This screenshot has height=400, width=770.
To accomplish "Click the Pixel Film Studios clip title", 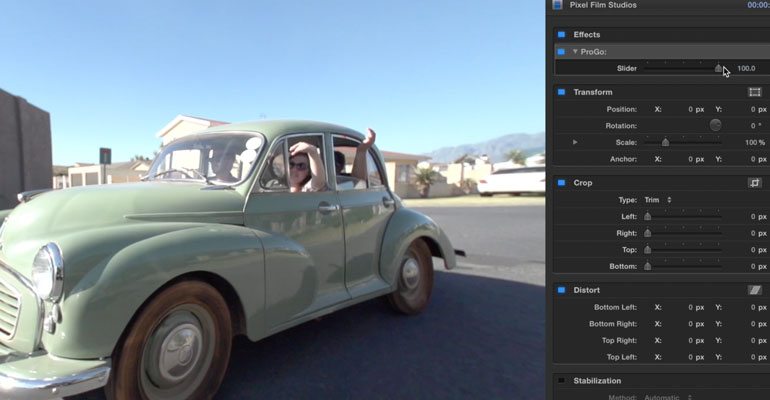I will (x=603, y=5).
